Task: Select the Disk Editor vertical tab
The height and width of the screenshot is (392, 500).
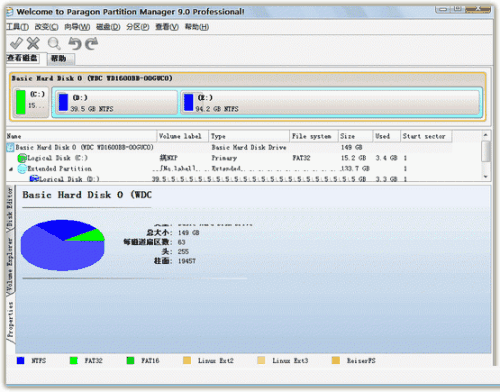Action: coord(10,207)
